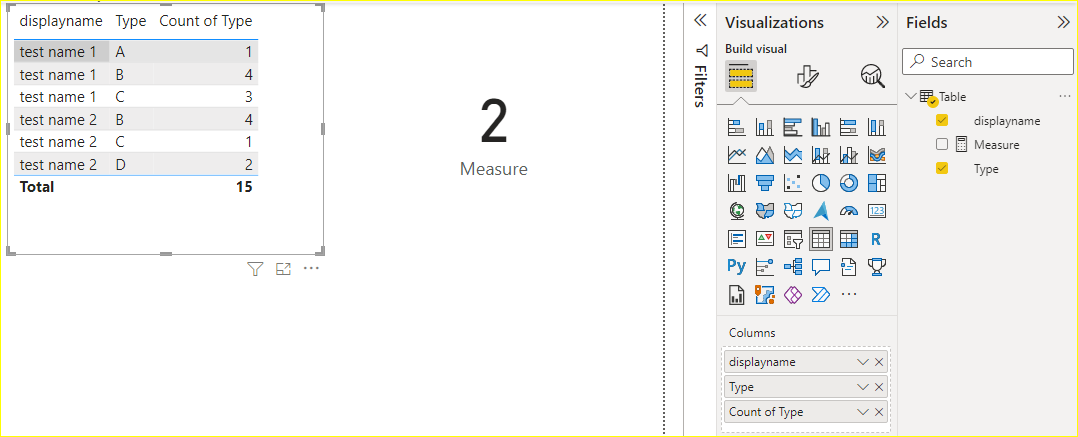Screen dimensions: 1078x437
Task: Select the clustered column chart visual
Action: tap(821, 127)
